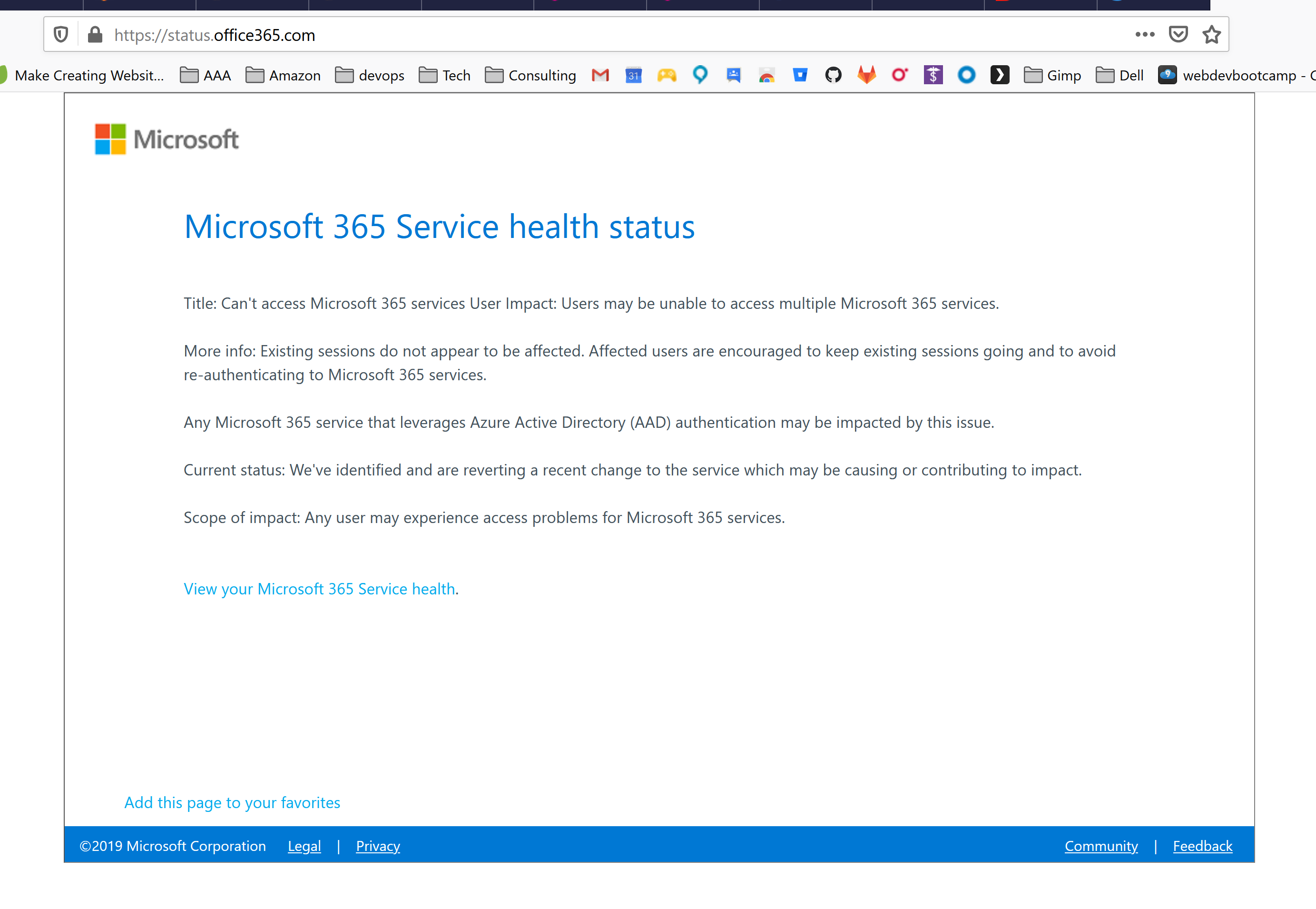
Task: Open the Chrome Web Store bookmark icon
Action: click(767, 75)
